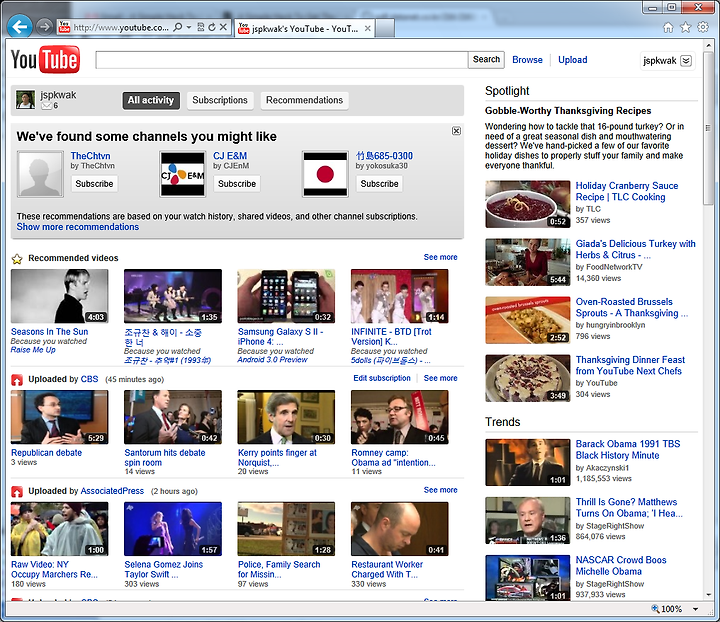Click the compatibility view icon in address bar

point(201,27)
